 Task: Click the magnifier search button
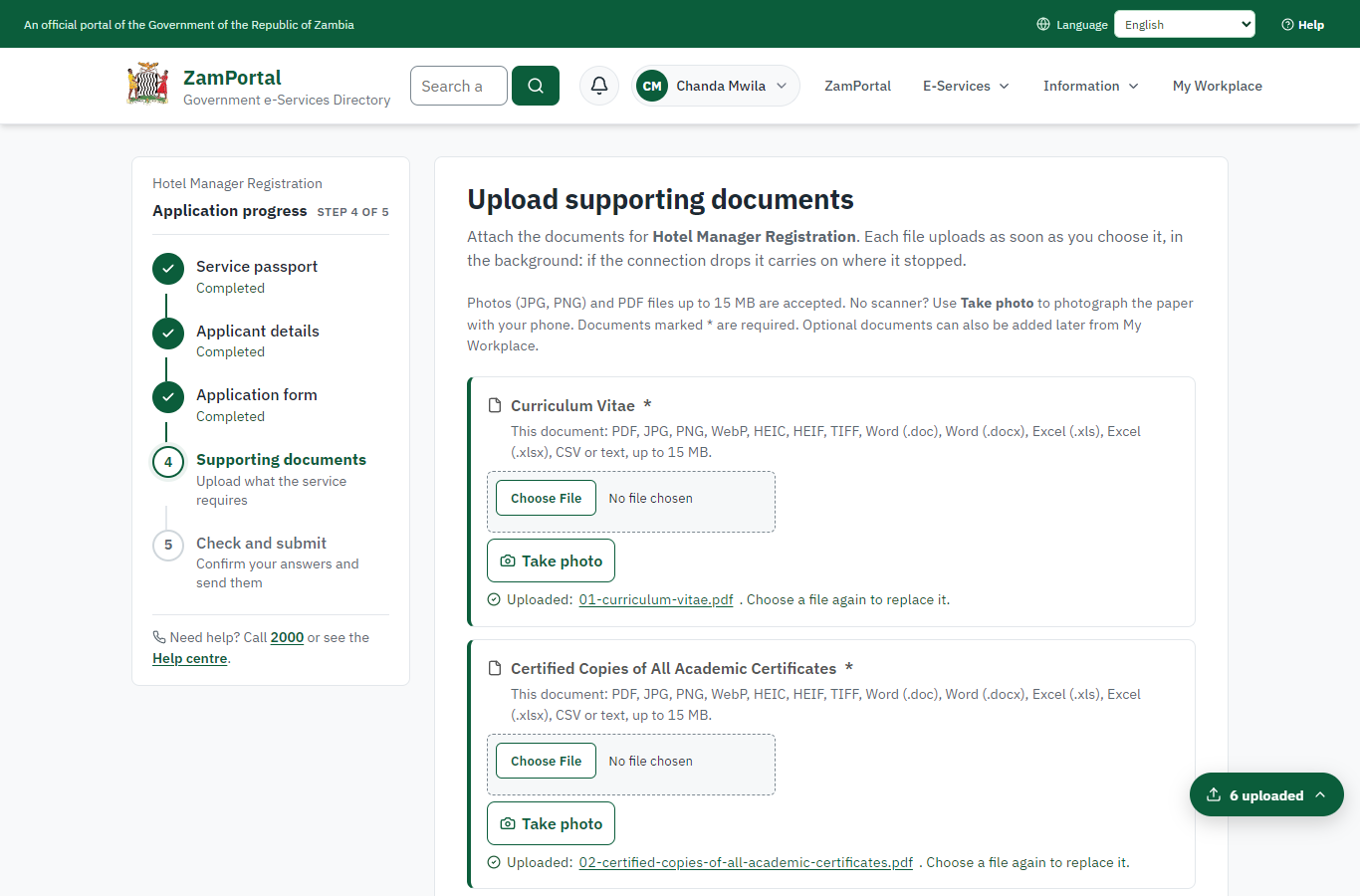tap(536, 86)
